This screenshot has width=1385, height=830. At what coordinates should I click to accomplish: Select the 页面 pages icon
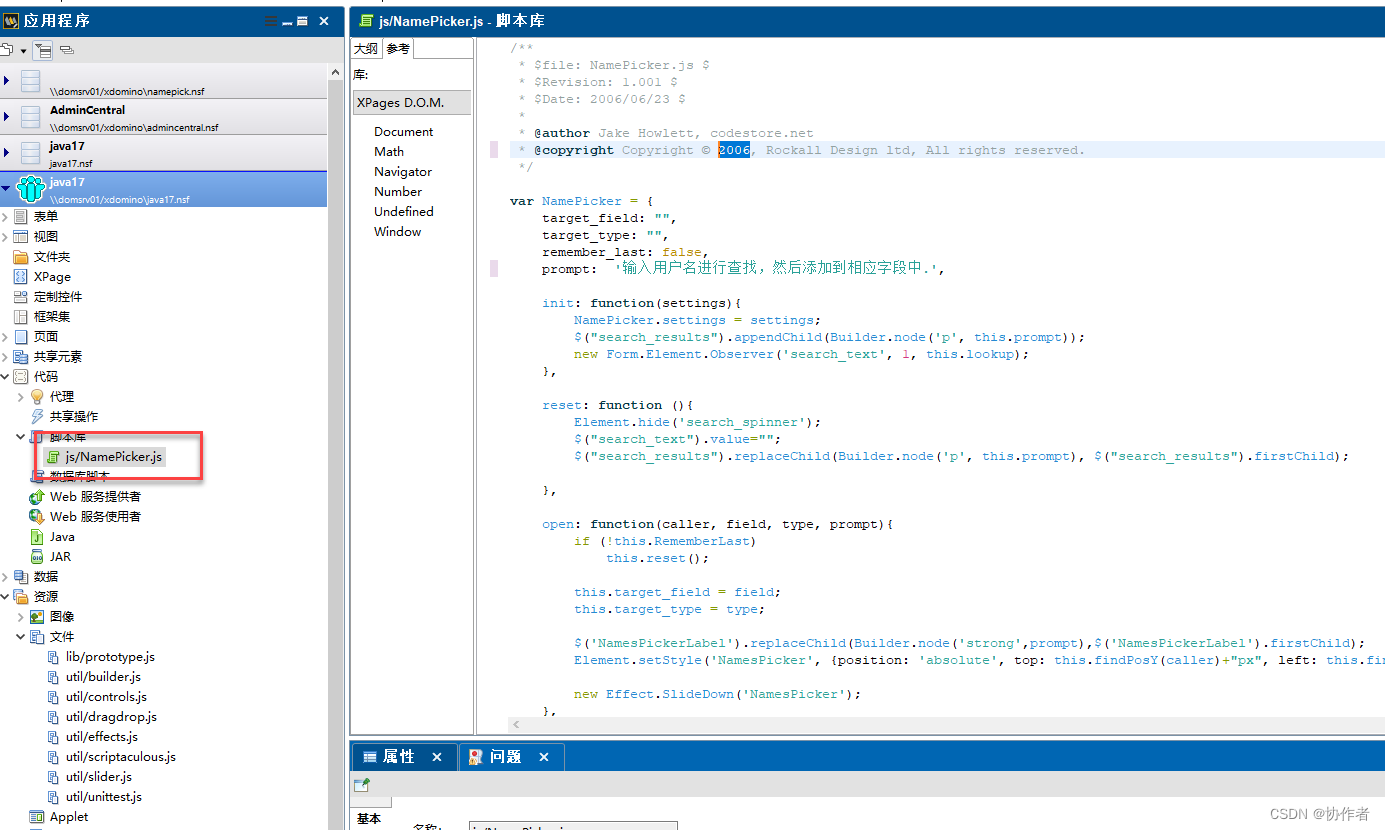click(21, 336)
